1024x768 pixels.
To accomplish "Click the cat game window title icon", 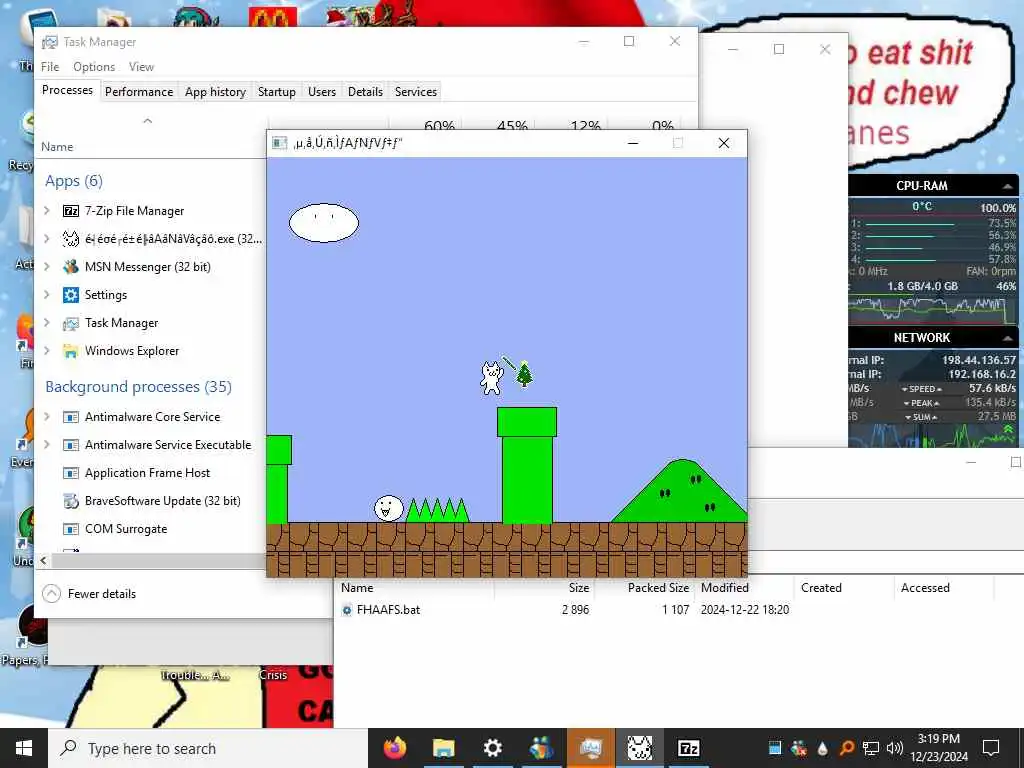I will pos(280,143).
